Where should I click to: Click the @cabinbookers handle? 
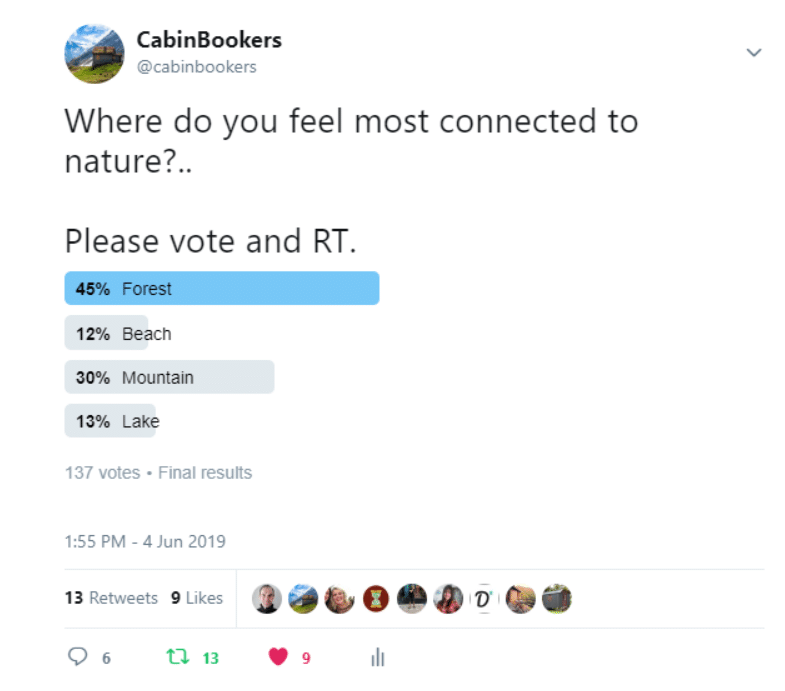(x=197, y=67)
